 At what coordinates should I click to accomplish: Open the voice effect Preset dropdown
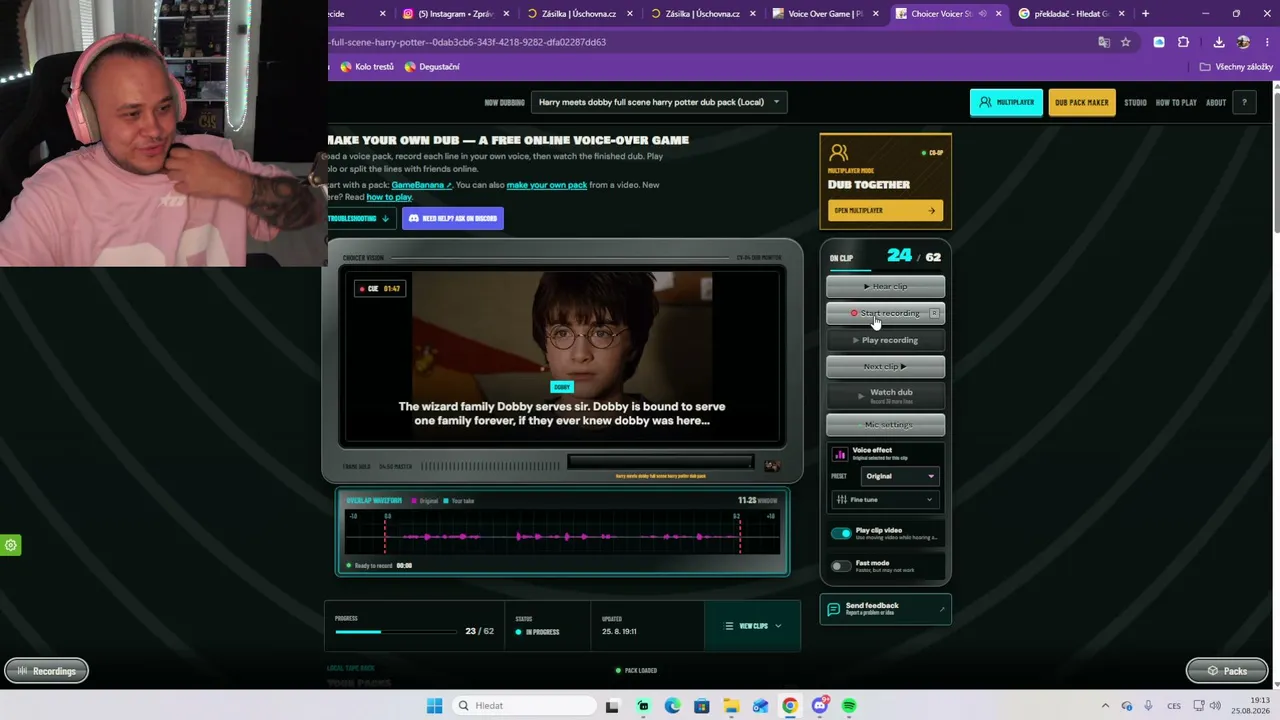pos(899,476)
